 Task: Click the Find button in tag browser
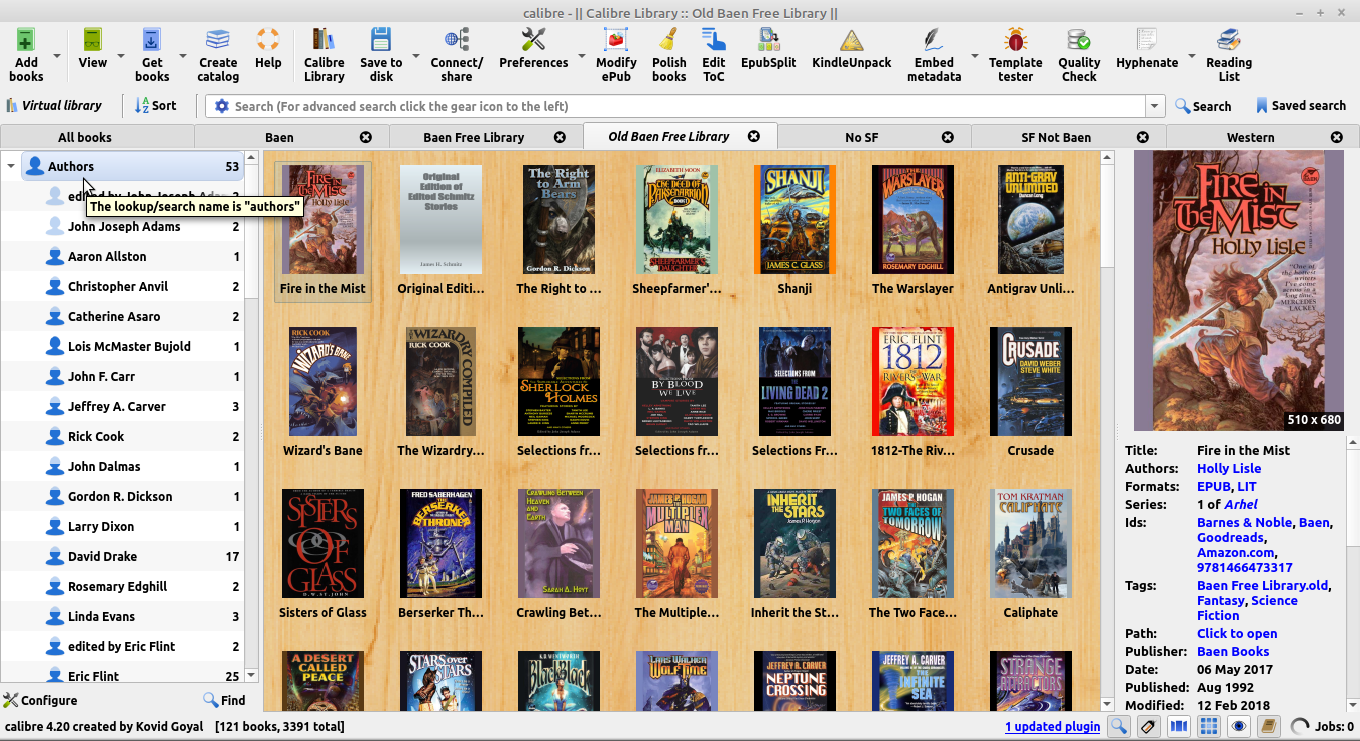click(x=224, y=700)
